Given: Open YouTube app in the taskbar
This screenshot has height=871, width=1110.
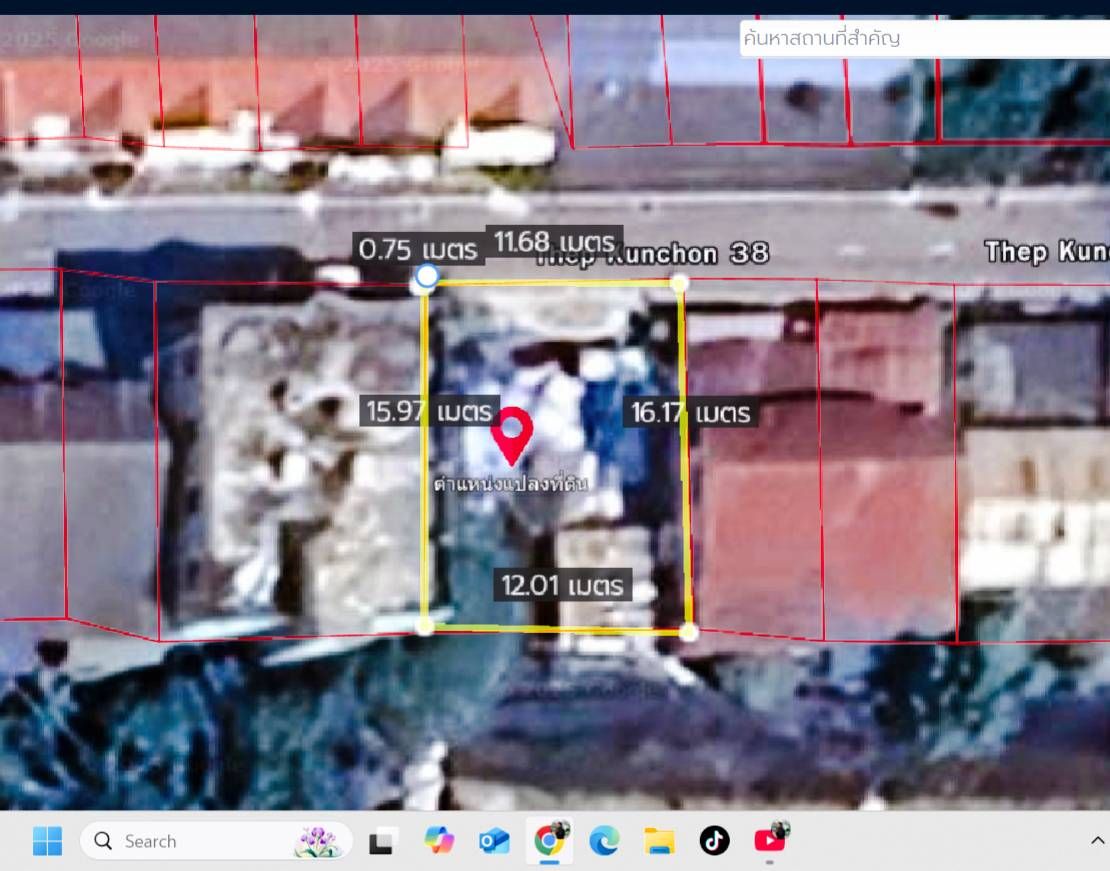Looking at the screenshot, I should 770,840.
